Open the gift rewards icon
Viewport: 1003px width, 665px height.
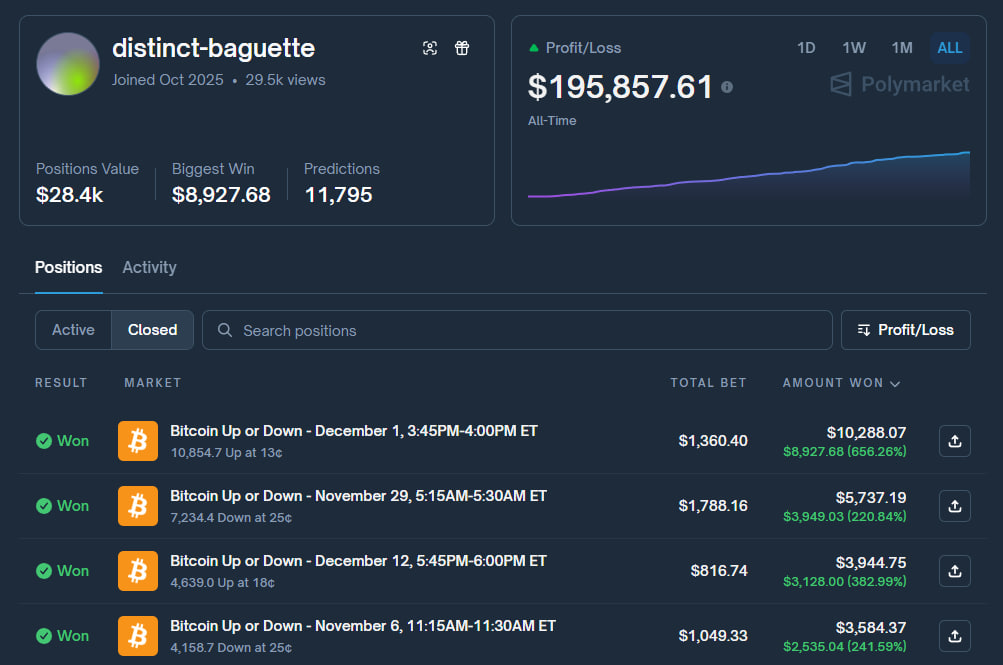461,47
